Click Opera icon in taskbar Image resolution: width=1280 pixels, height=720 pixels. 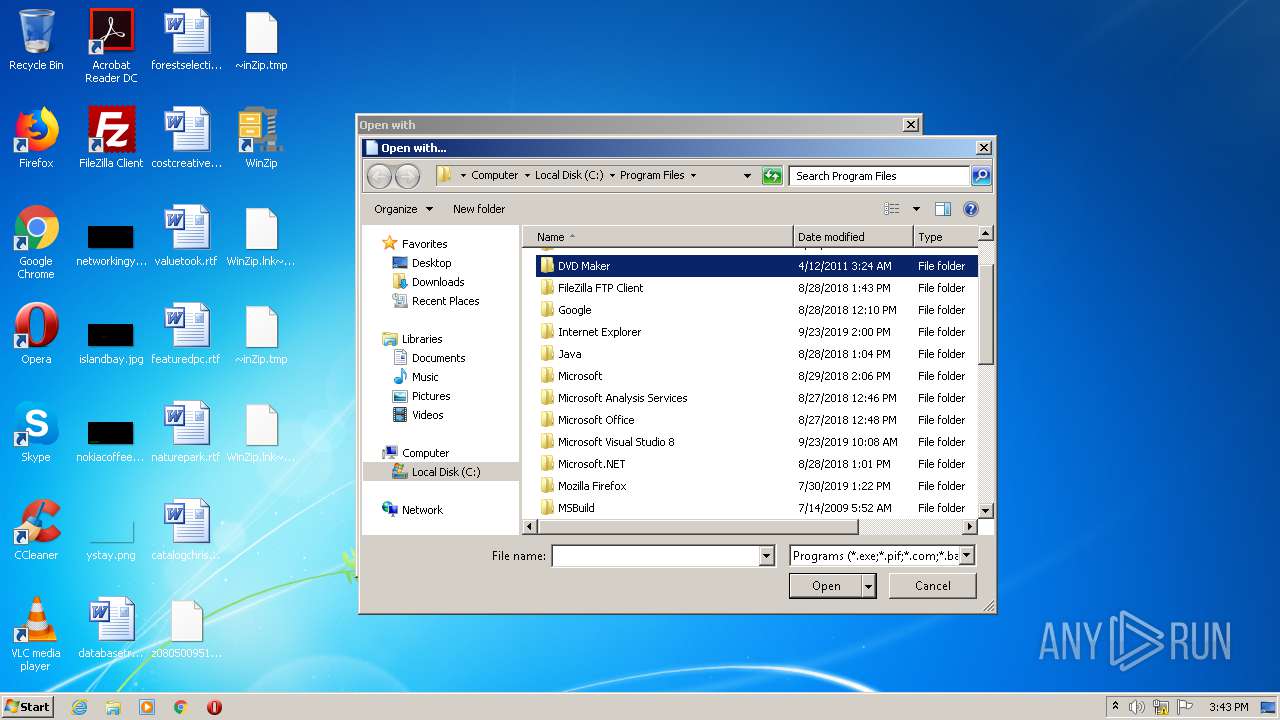coord(214,707)
